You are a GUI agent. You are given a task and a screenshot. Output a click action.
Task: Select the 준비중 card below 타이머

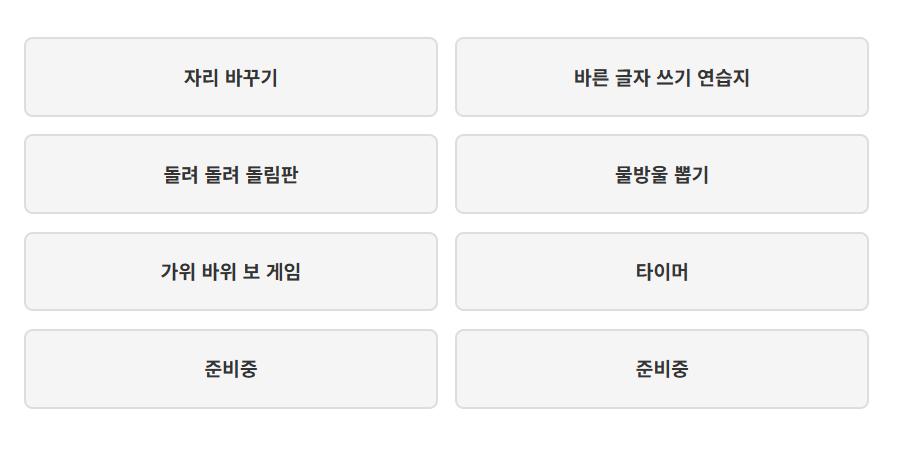(662, 369)
